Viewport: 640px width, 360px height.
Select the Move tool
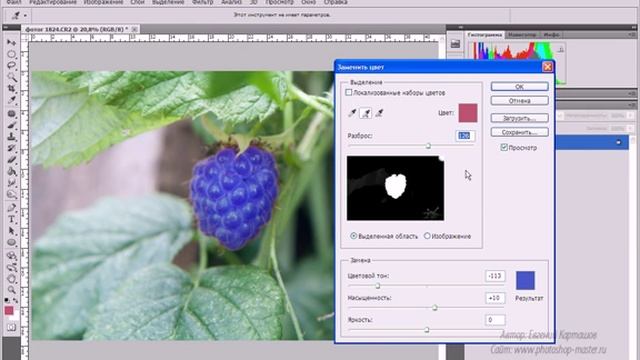[11, 43]
